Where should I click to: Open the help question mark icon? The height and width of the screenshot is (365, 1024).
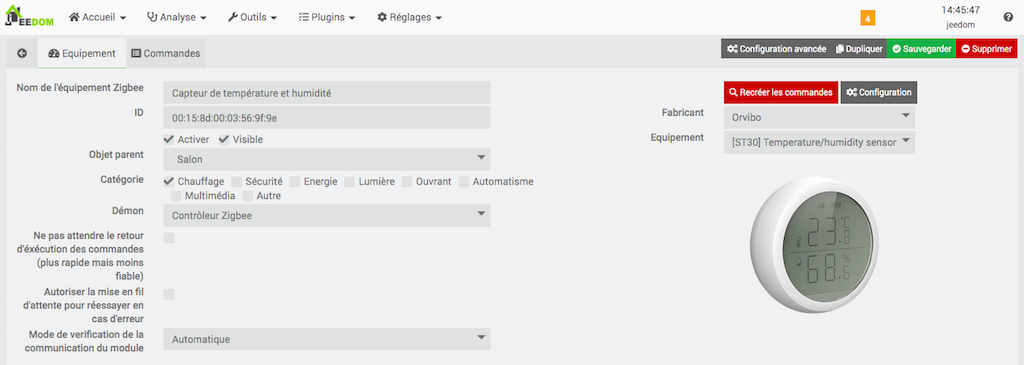coord(1008,18)
